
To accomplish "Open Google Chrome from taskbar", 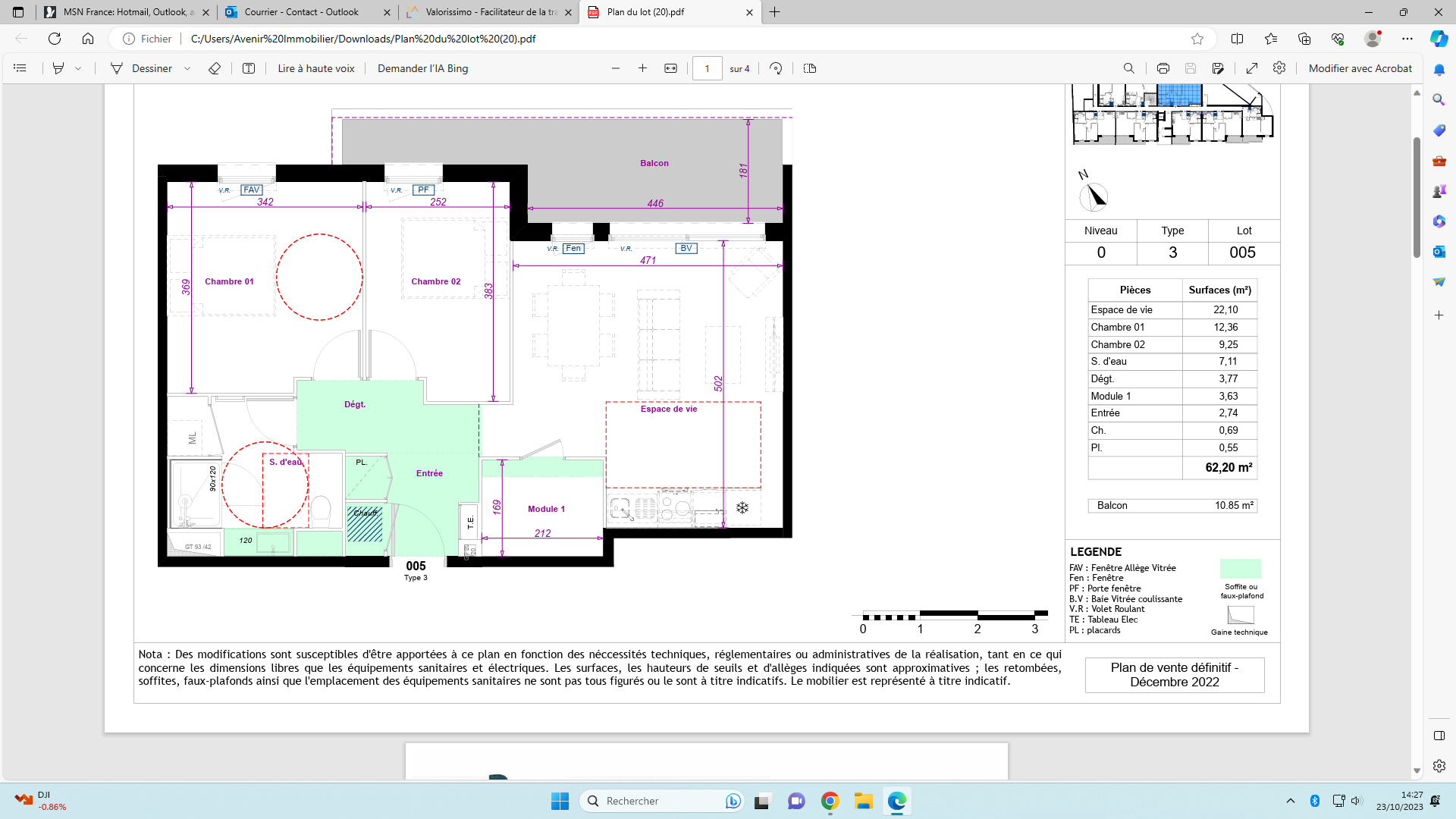I will [x=830, y=801].
